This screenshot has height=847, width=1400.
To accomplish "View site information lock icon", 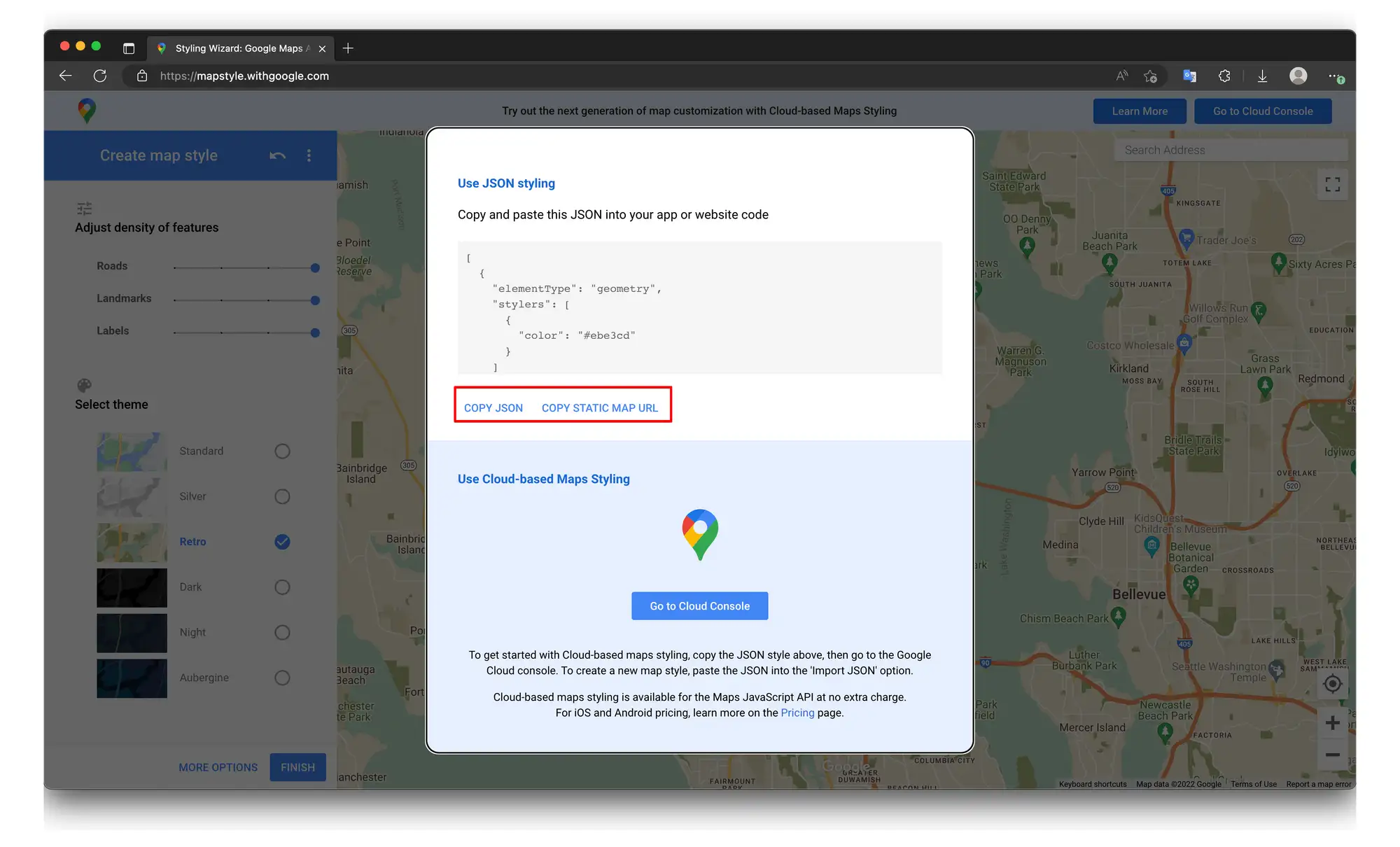I will pos(142,76).
